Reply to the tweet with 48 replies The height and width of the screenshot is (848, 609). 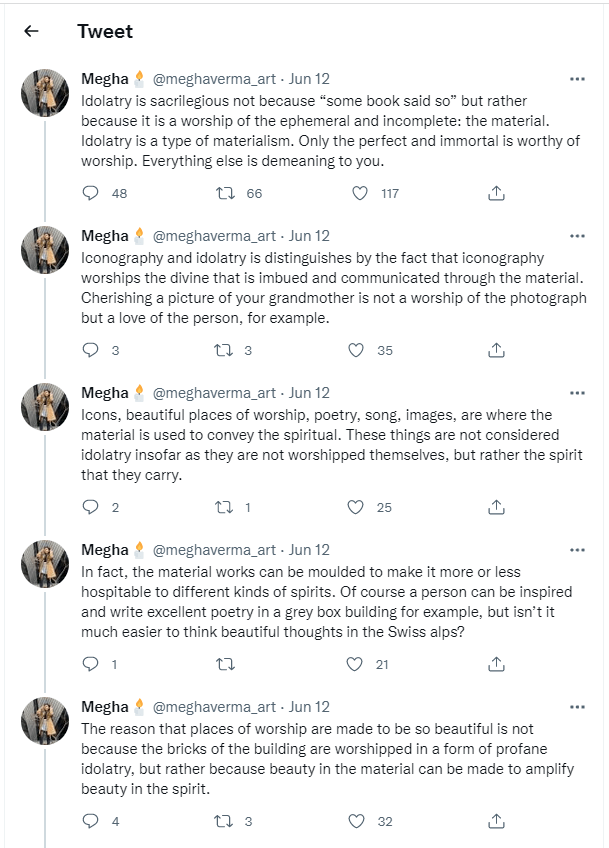click(91, 193)
